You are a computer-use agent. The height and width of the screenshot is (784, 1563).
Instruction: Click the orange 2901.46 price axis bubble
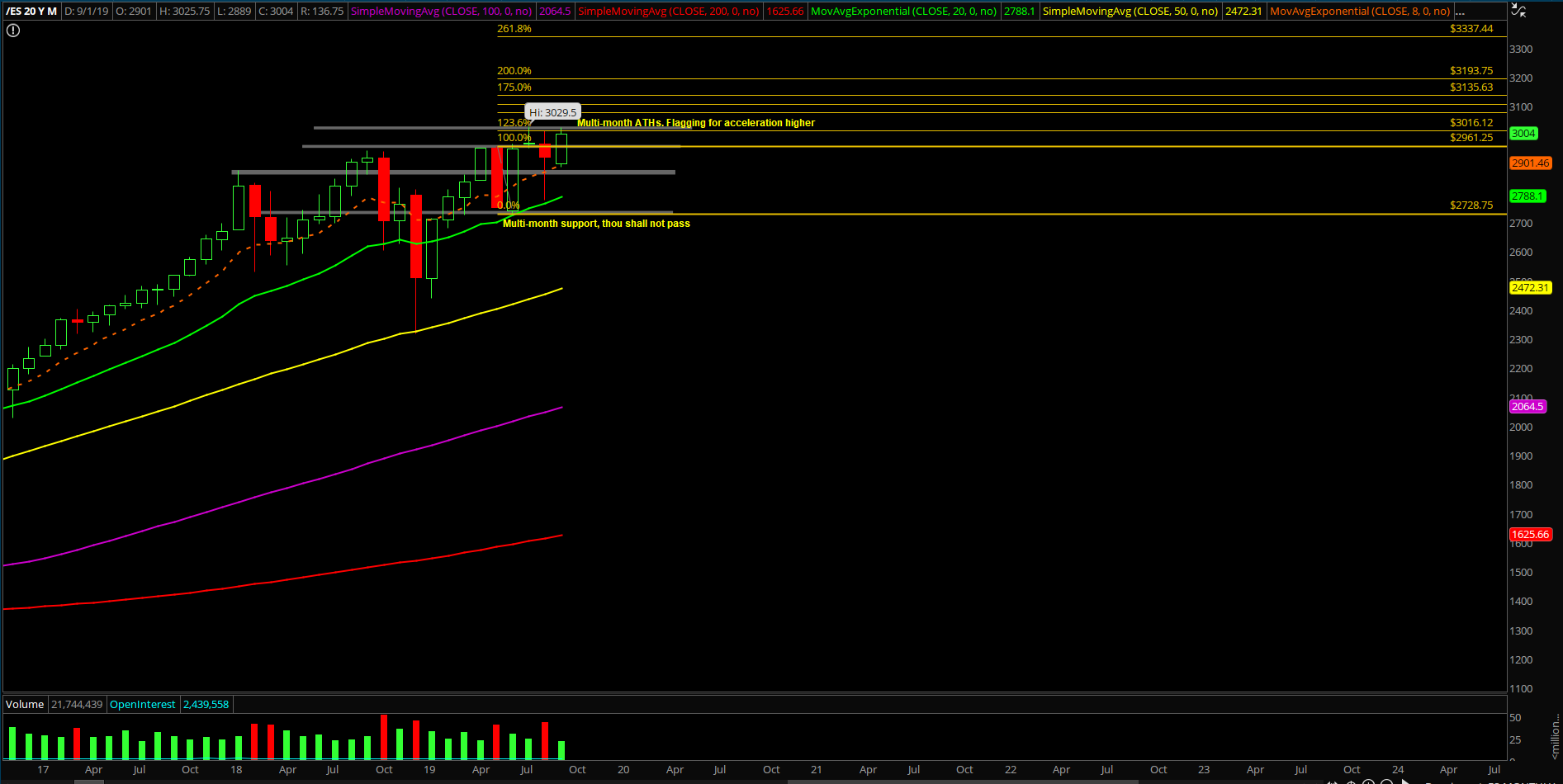coord(1530,163)
